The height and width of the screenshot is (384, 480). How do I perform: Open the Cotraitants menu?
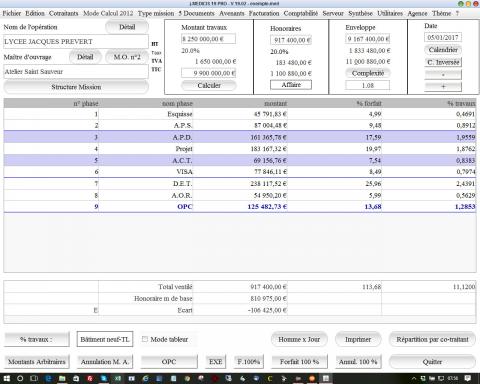click(64, 13)
